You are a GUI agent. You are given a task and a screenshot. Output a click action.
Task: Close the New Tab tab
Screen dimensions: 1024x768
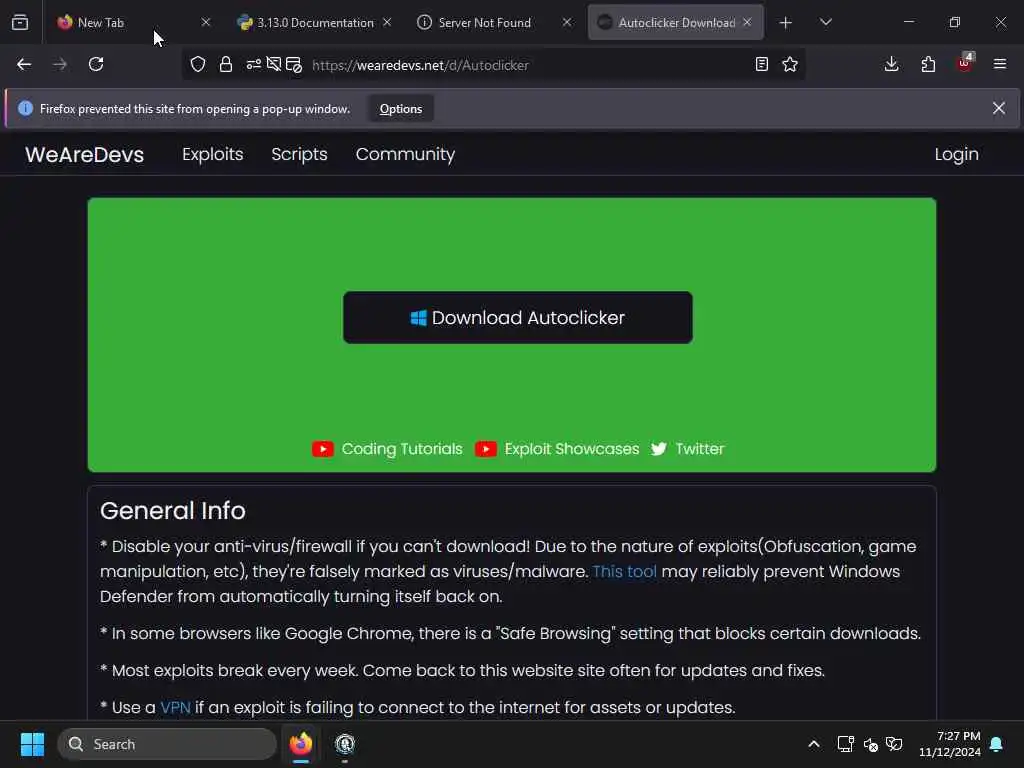pos(206,22)
